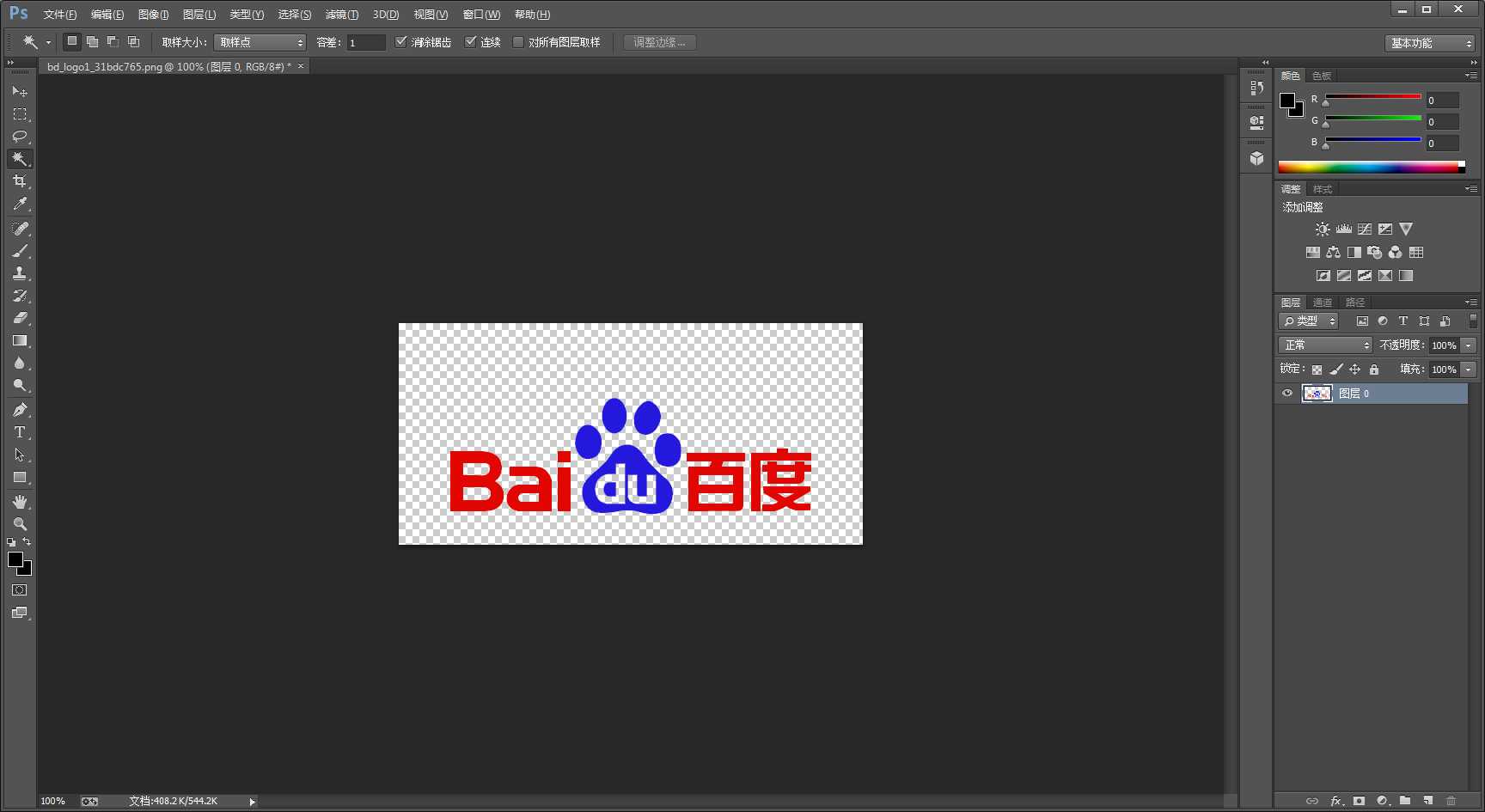This screenshot has width=1485, height=812.
Task: Select the Type tool
Action: point(20,432)
